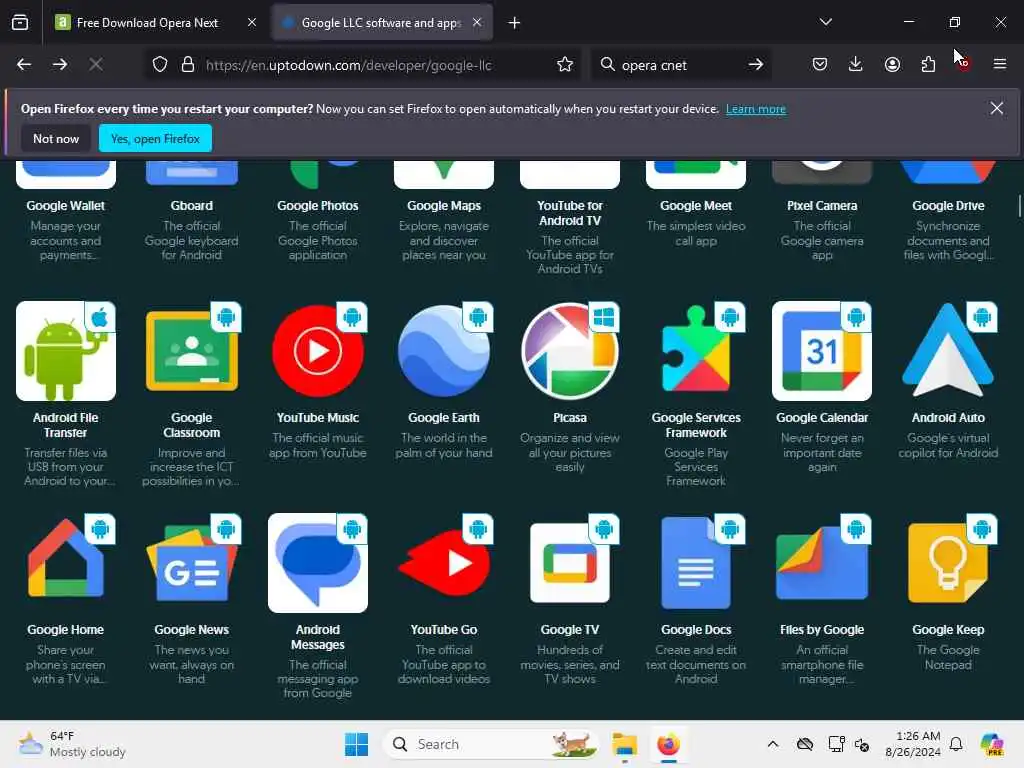Click the Windows taskbar Search box
This screenshot has width=1024, height=768.
click(491, 744)
